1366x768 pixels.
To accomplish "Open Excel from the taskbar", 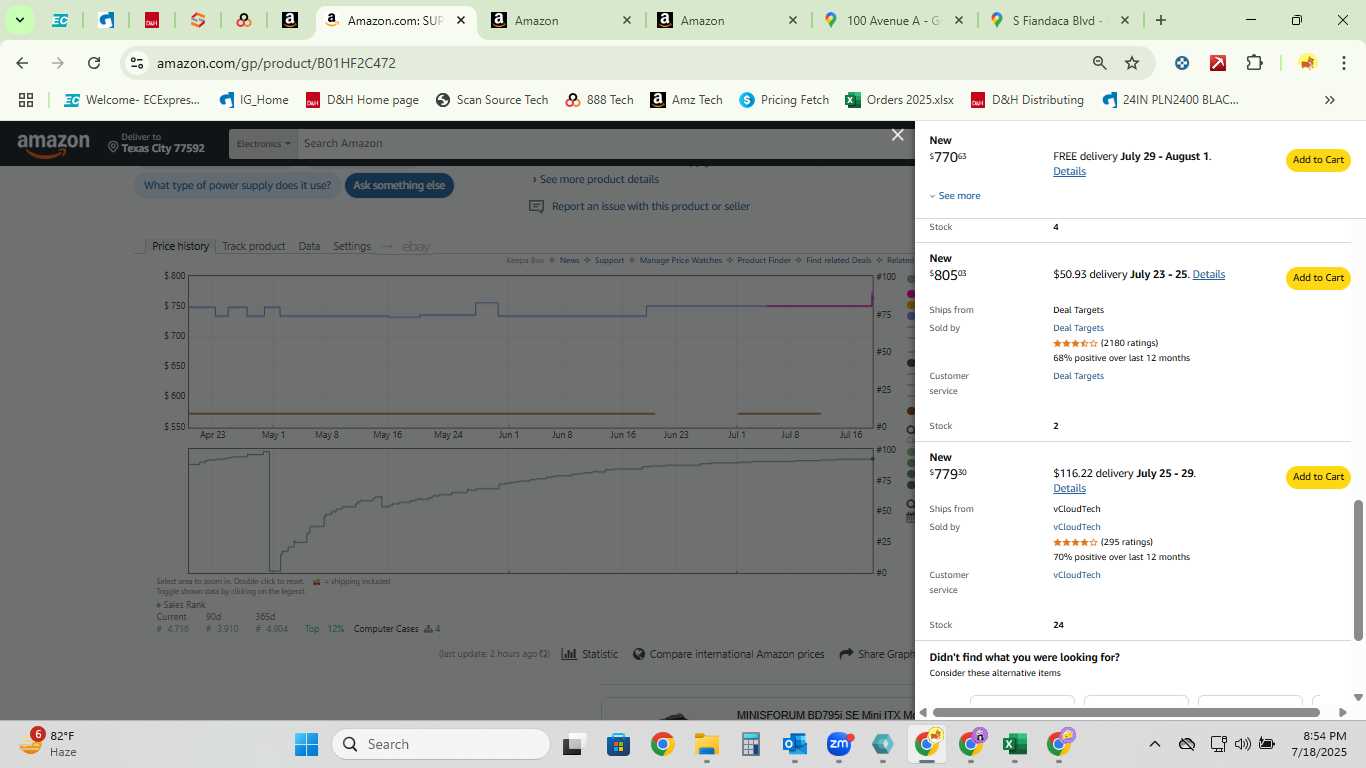I will [1014, 744].
